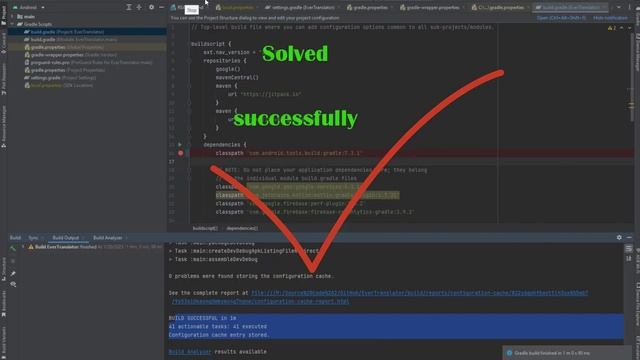
Task: Select the Build Output tab
Action: (x=66, y=238)
